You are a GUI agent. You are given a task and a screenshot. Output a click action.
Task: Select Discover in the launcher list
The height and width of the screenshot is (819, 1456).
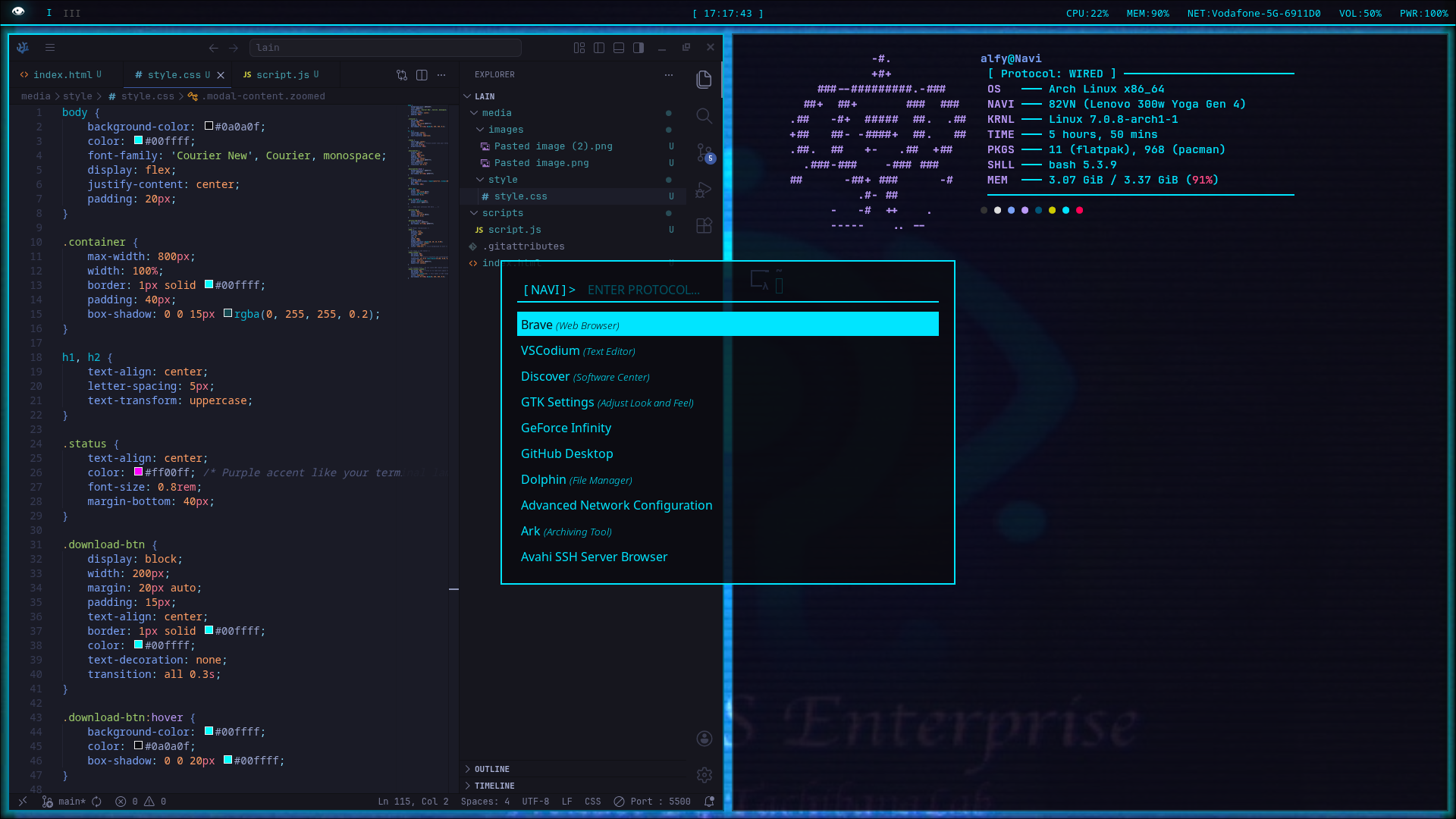click(728, 376)
